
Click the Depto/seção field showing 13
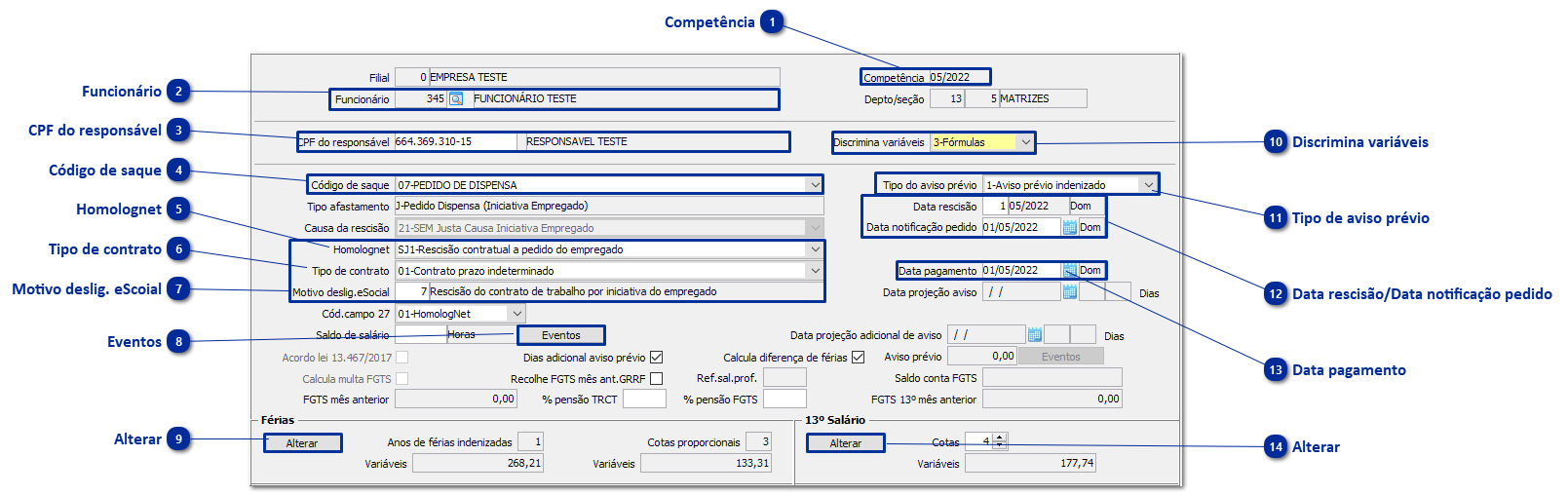click(946, 98)
